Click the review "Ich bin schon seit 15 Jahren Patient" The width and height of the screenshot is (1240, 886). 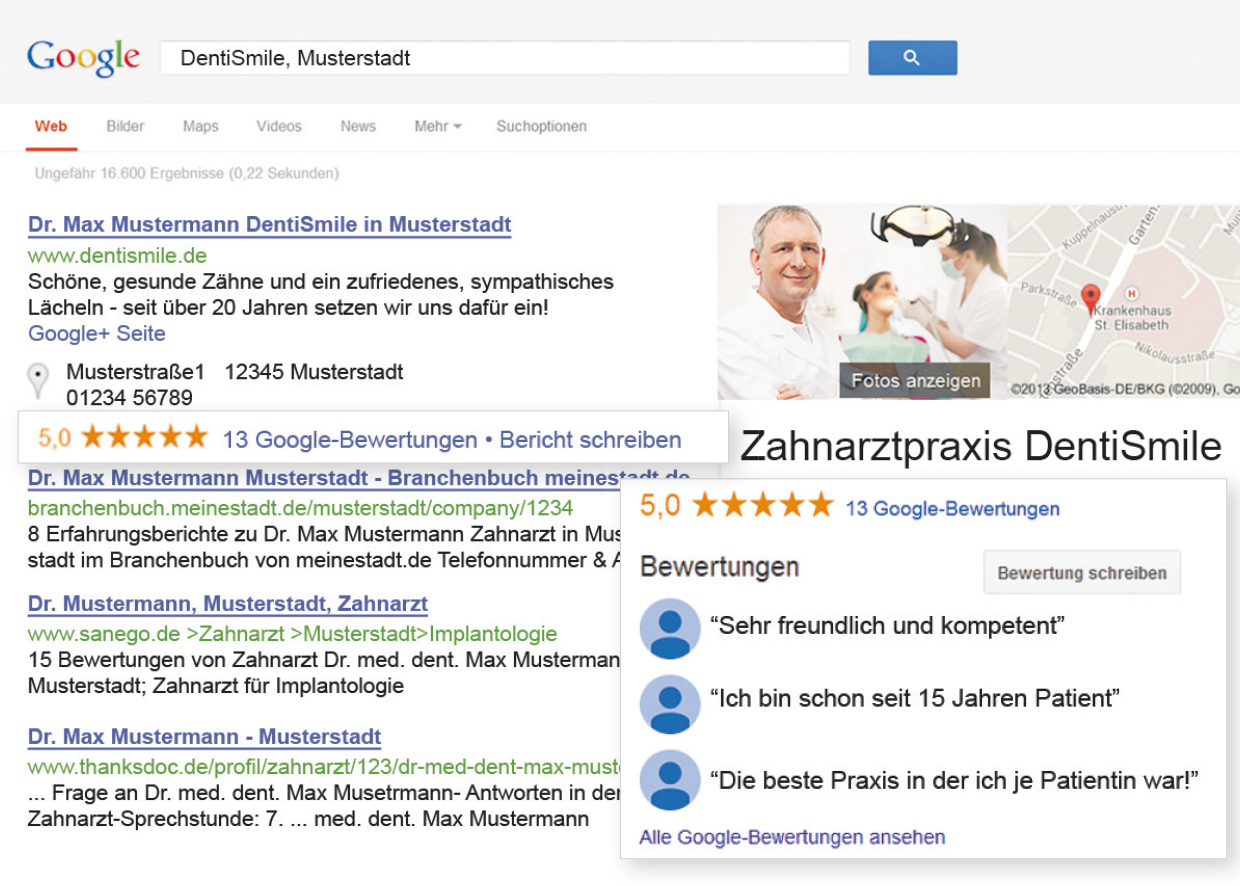pos(915,698)
